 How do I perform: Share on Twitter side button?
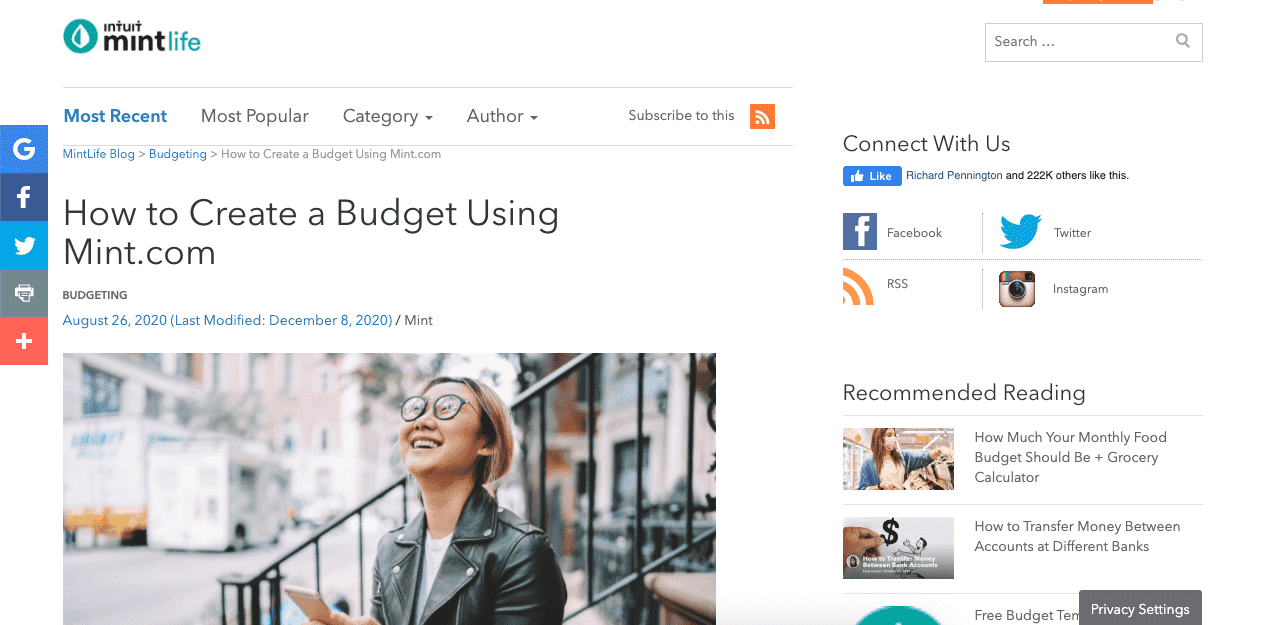tap(24, 245)
